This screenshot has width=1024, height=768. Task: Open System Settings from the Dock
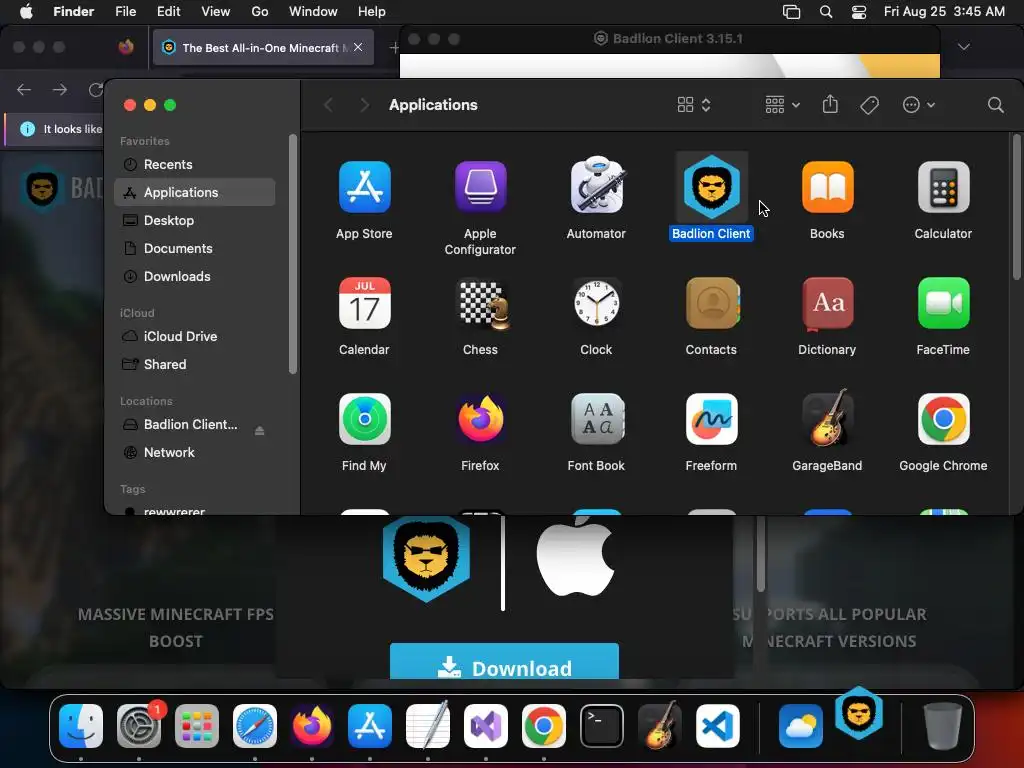138,726
